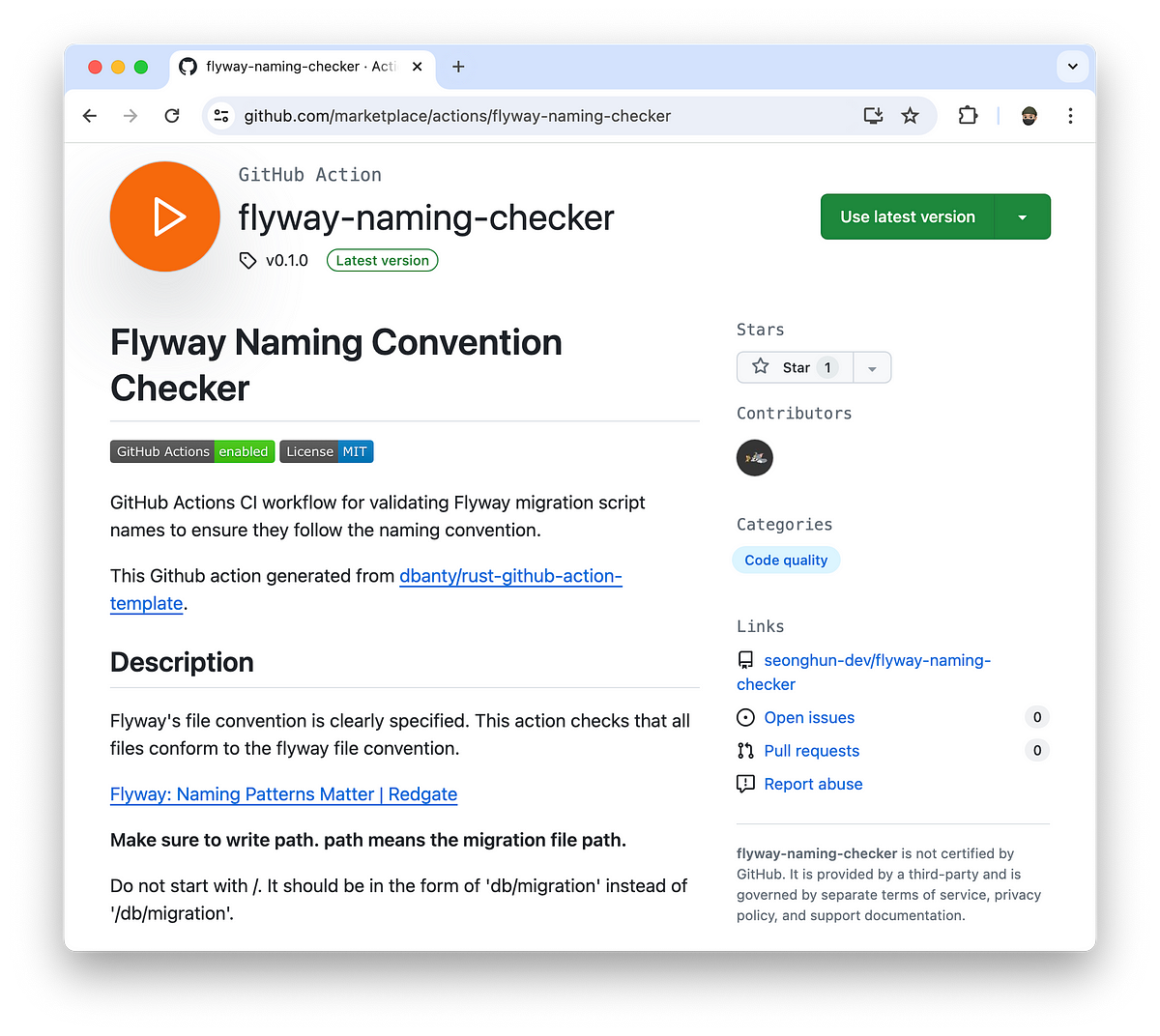The height and width of the screenshot is (1036, 1160).
Task: Click Use latest version button
Action: [908, 217]
